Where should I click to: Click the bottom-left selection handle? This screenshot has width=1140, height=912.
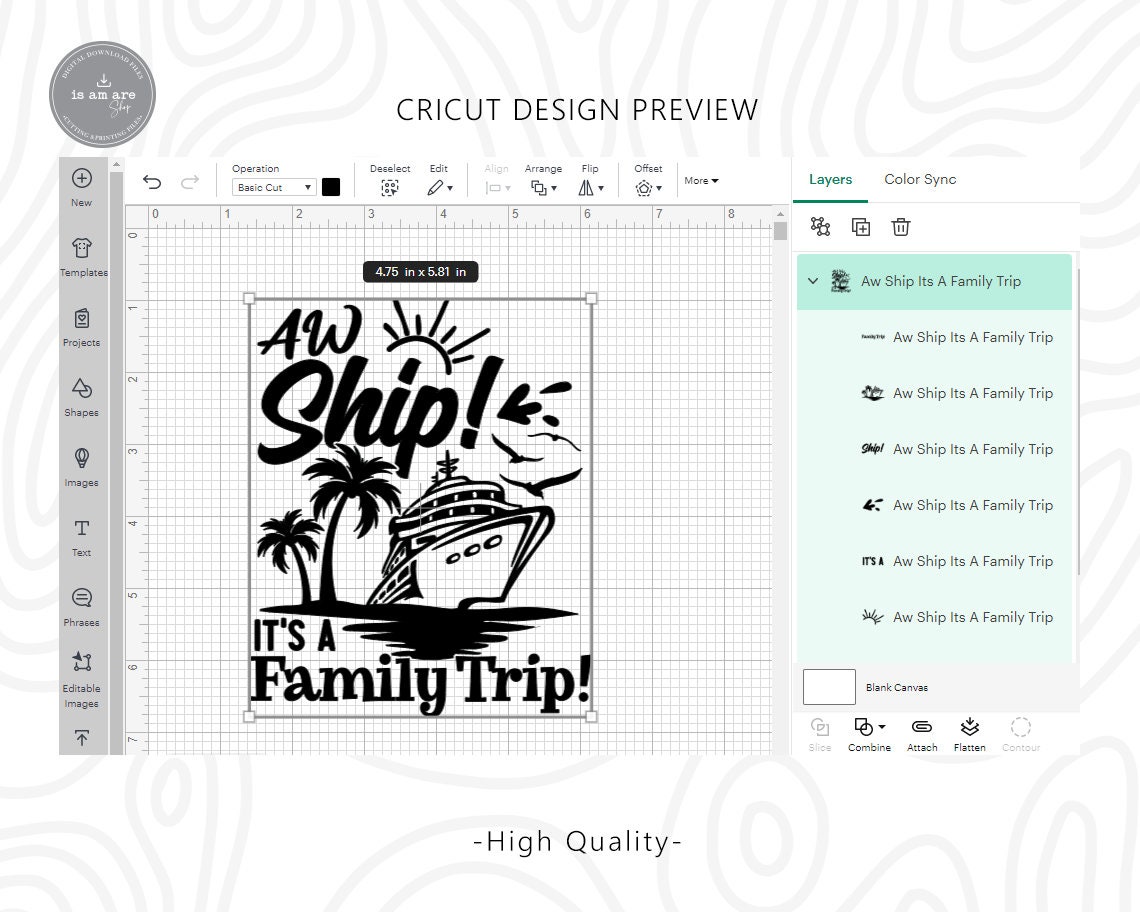pyautogui.click(x=249, y=716)
